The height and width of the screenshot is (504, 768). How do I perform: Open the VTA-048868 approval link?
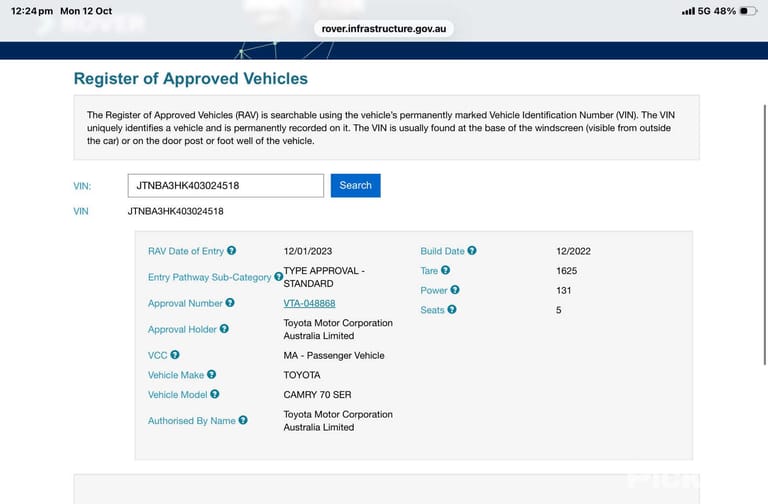[309, 303]
